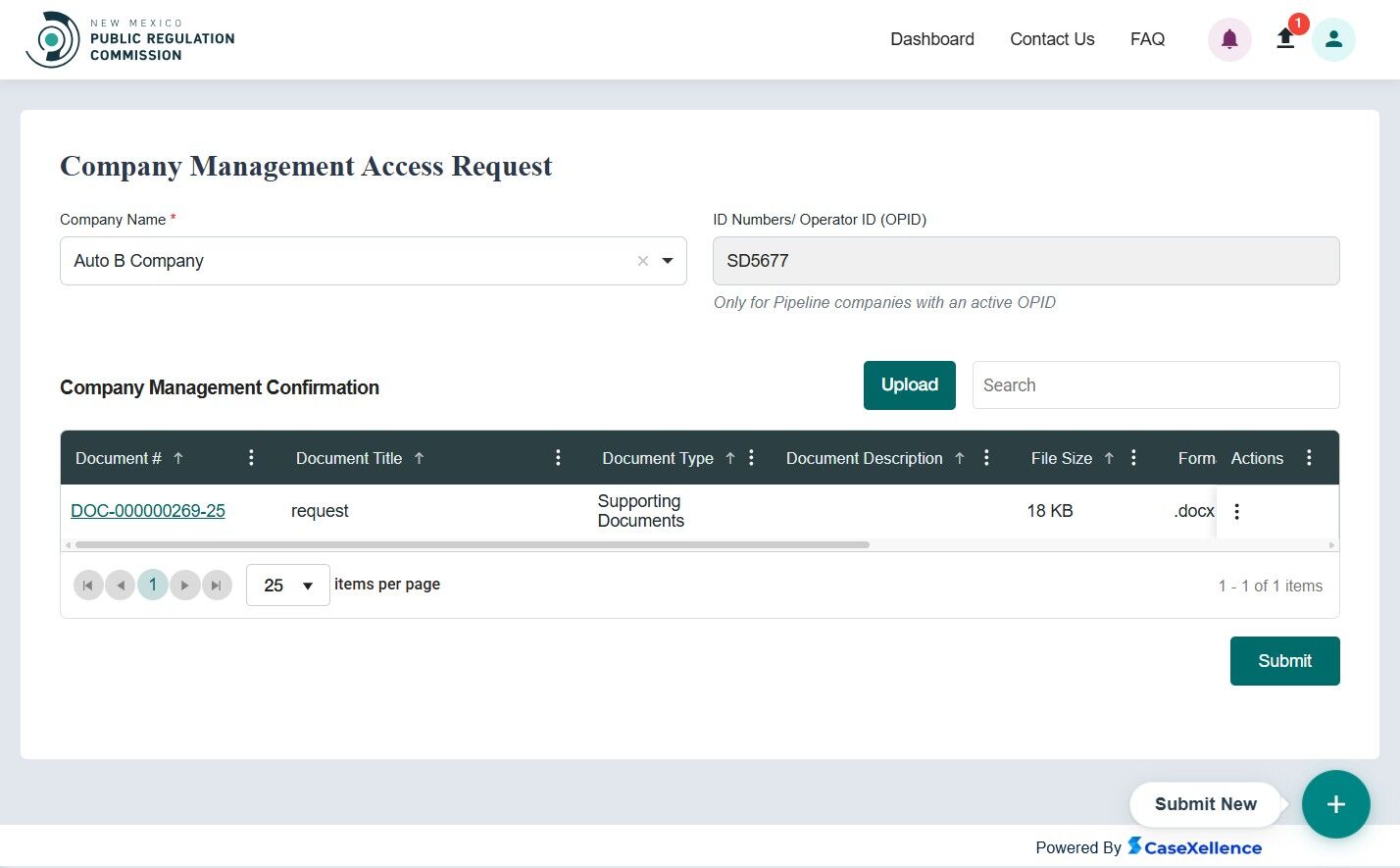
Task: Click the Submit New plus button
Action: coord(1336,804)
